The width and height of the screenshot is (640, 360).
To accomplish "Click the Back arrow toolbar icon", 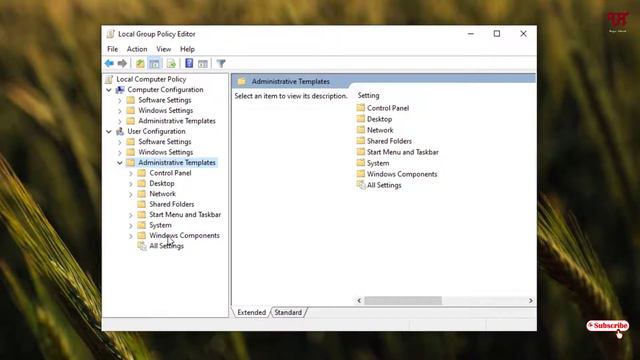I will (x=109, y=63).
